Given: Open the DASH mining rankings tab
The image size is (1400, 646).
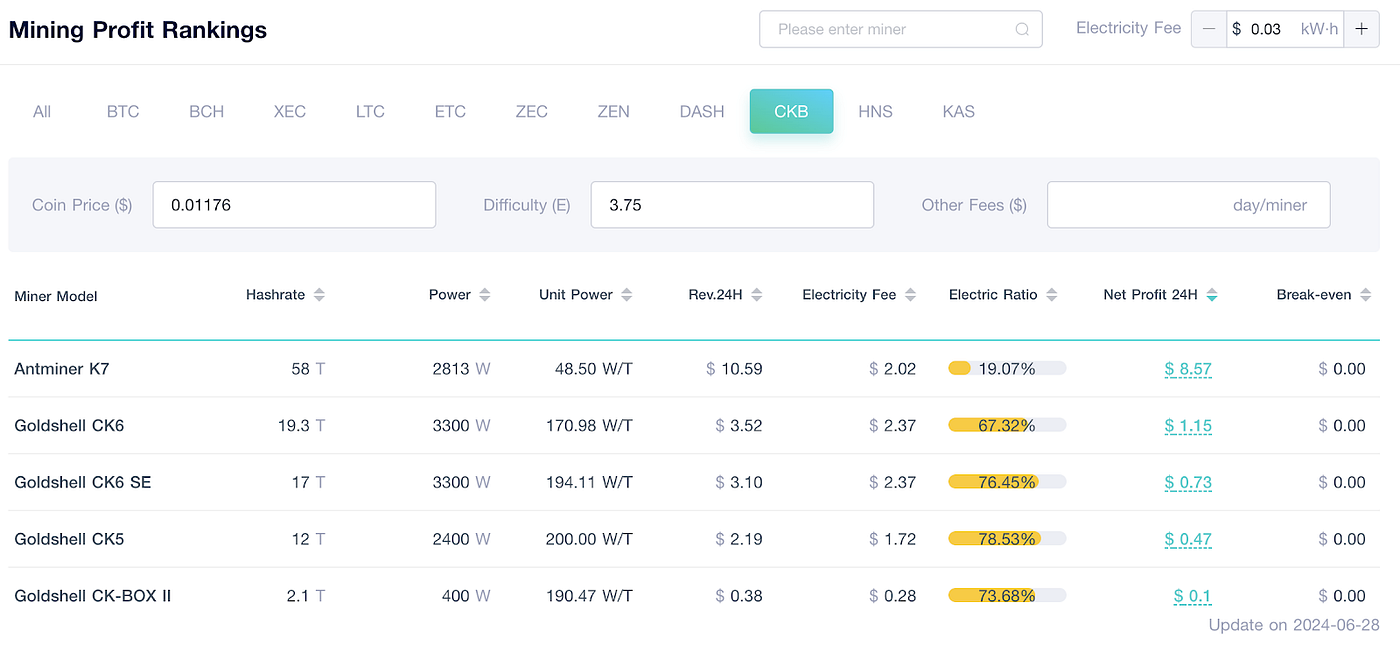Looking at the screenshot, I should 701,111.
